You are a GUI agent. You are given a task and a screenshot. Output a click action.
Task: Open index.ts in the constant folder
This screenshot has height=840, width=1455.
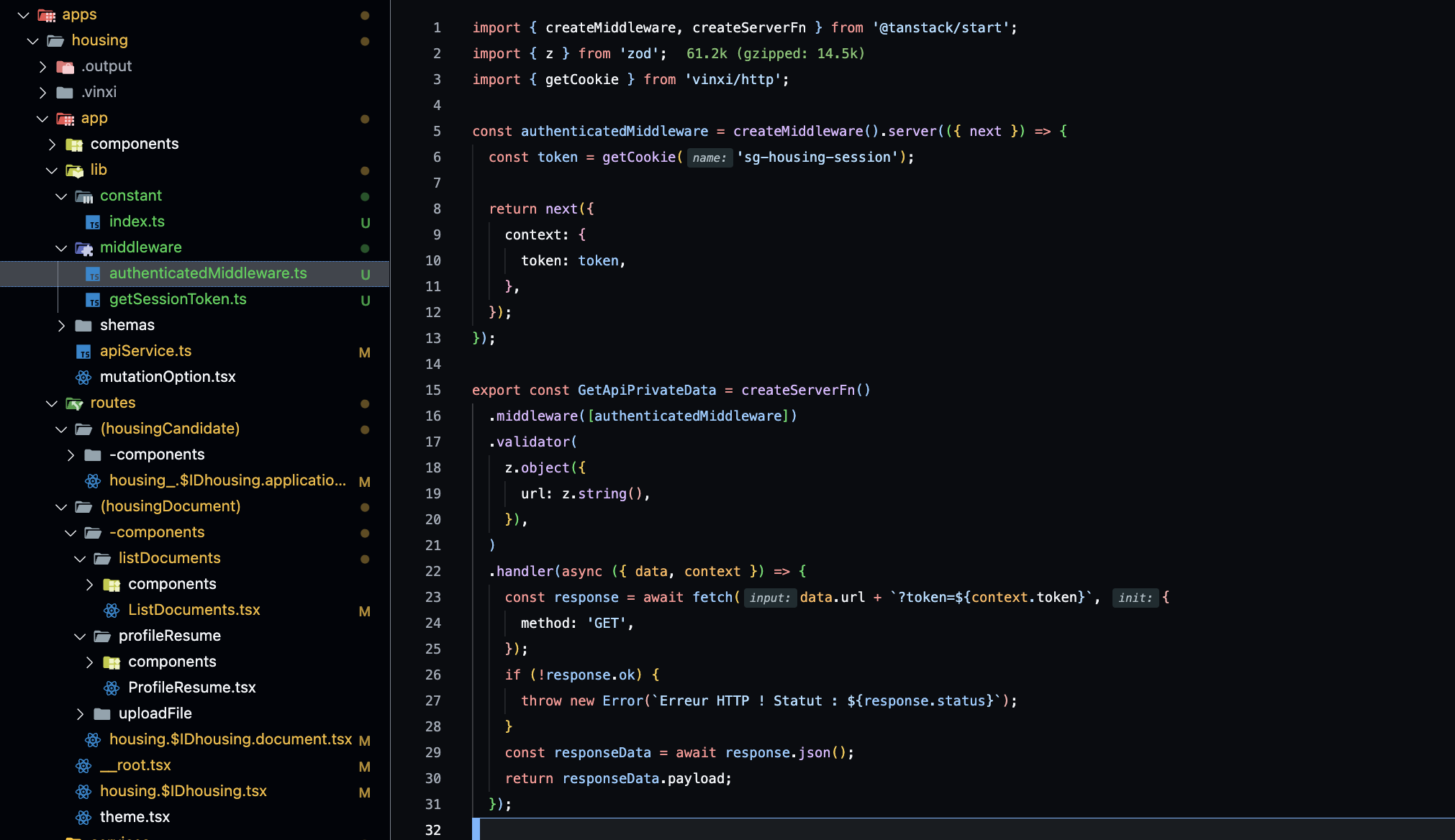(137, 222)
